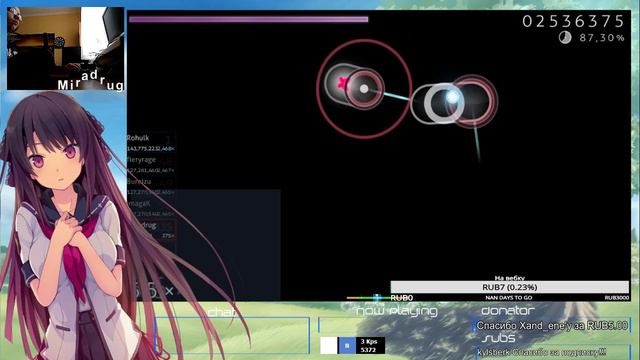Click the RUB7 (0.23%) donation progress bar
This screenshot has width=640, height=360.
pos(509,287)
